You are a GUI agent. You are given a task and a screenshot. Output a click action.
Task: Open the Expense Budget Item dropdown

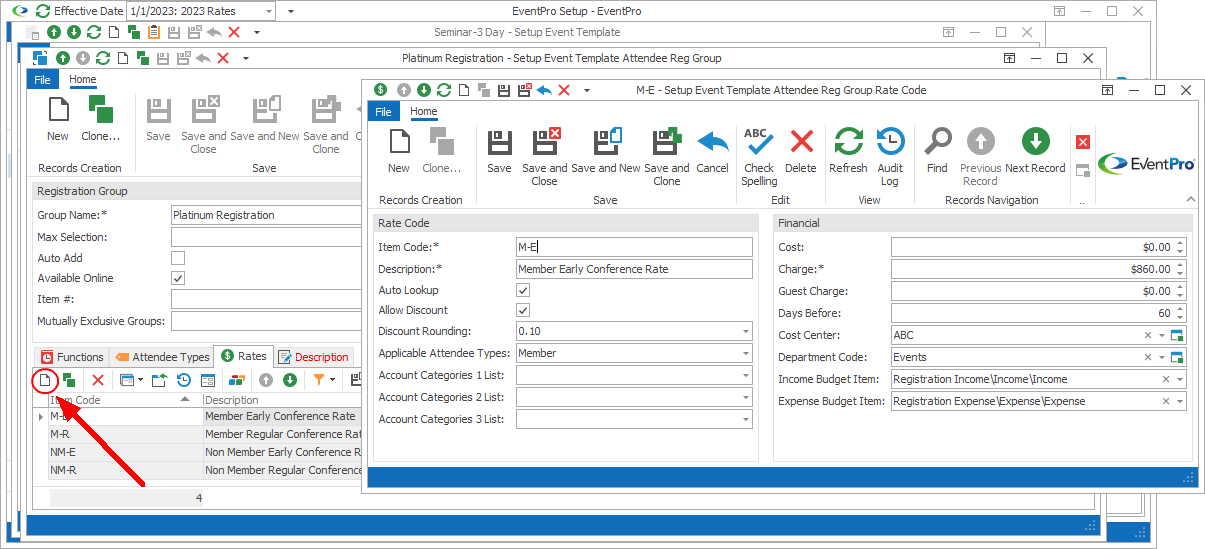(1180, 401)
